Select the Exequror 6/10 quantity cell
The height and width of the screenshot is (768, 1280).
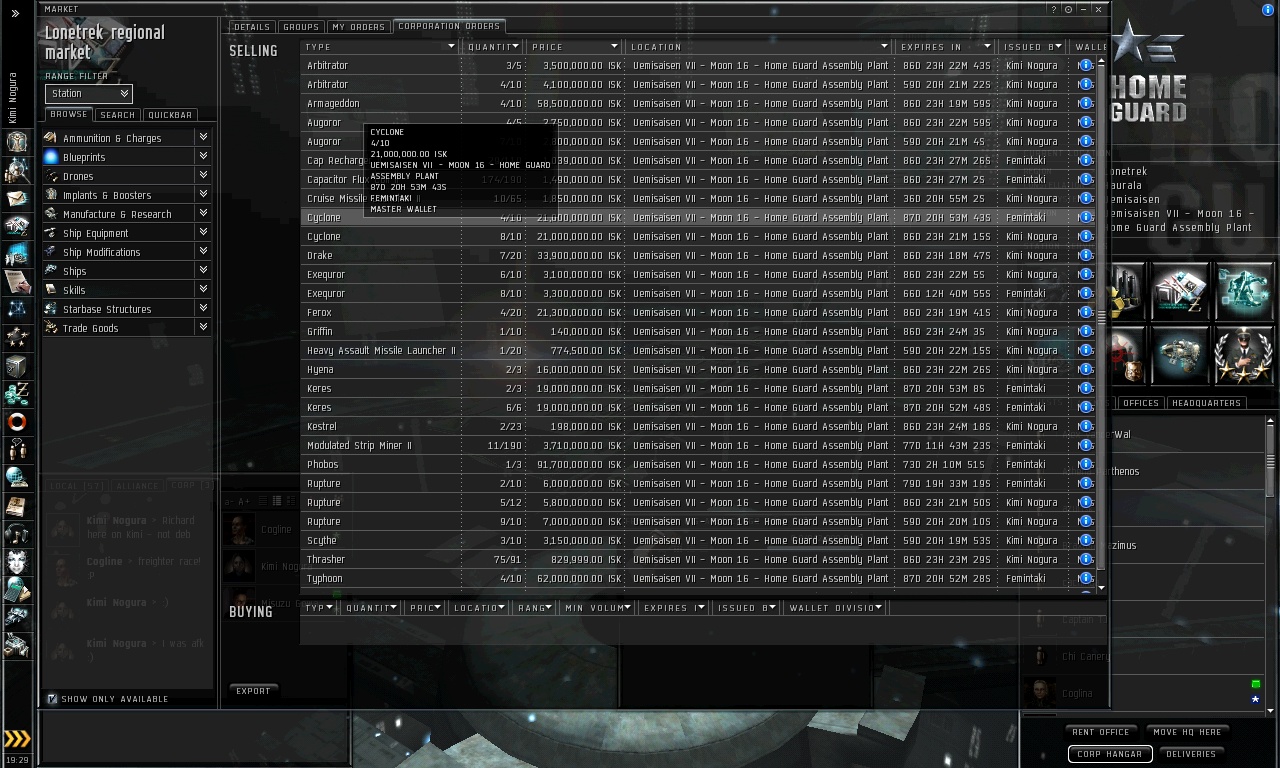pyautogui.click(x=511, y=274)
